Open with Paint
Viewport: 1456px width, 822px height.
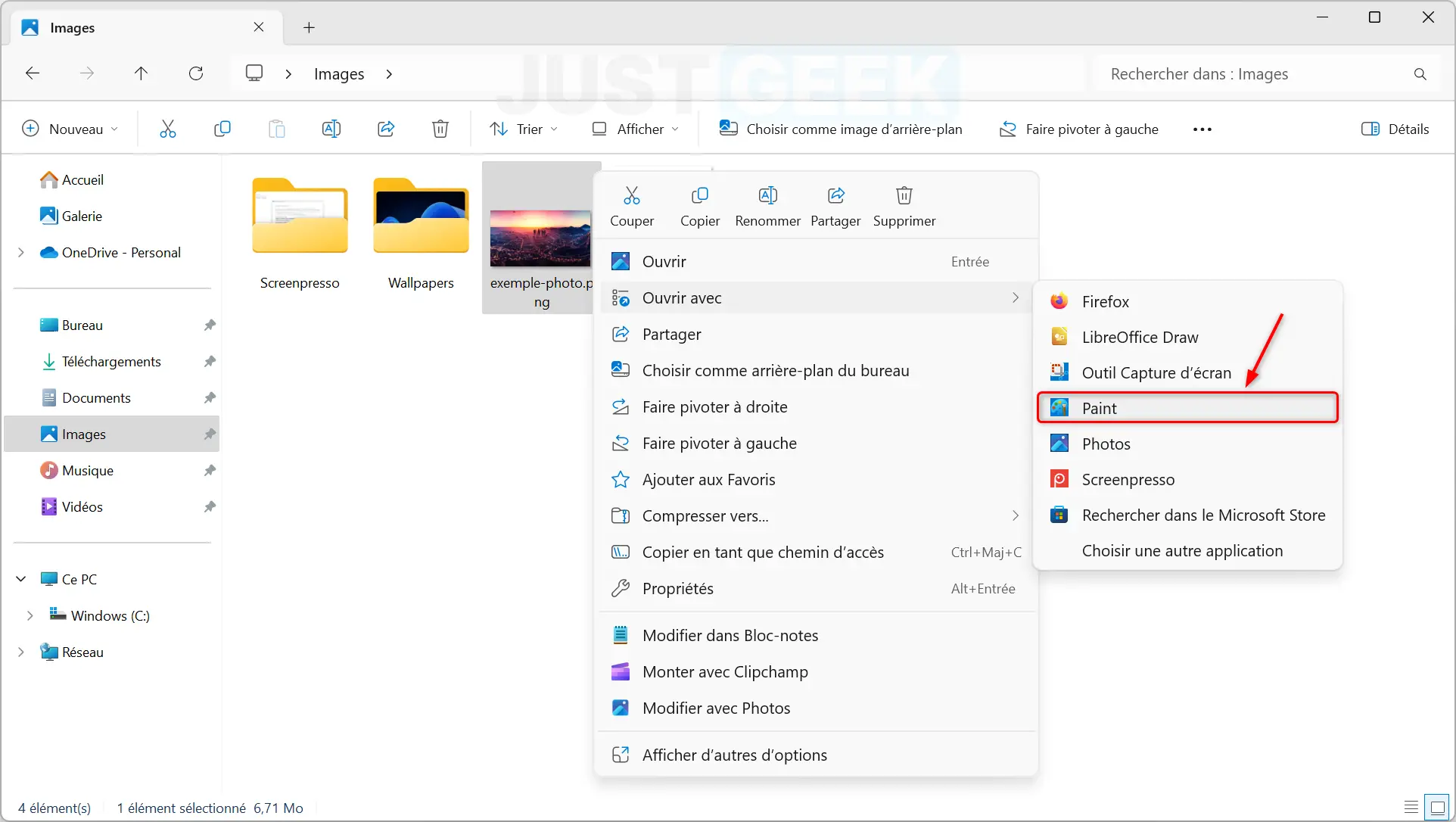pyautogui.click(x=1188, y=408)
